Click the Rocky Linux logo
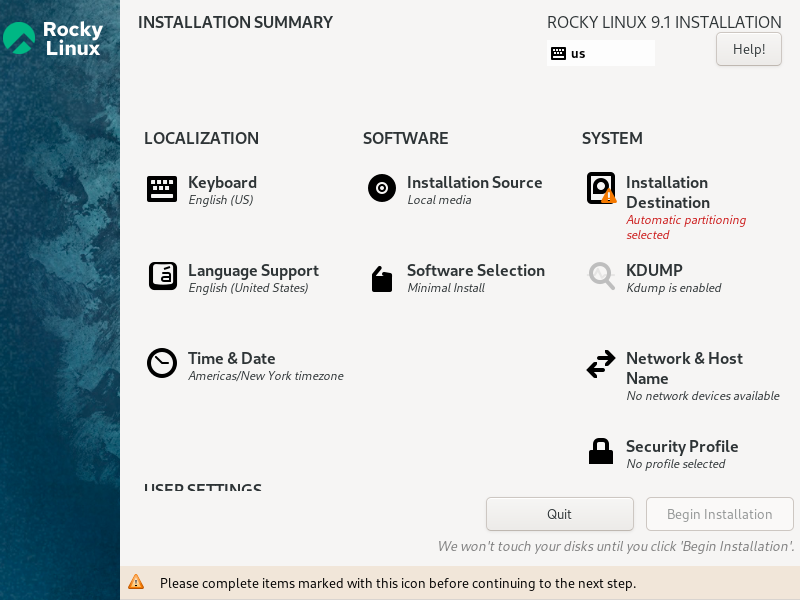The width and height of the screenshot is (800, 600). pos(53,38)
